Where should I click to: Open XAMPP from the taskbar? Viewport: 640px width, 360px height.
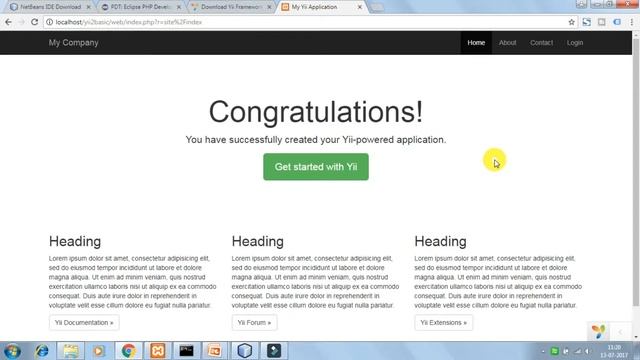click(158, 351)
